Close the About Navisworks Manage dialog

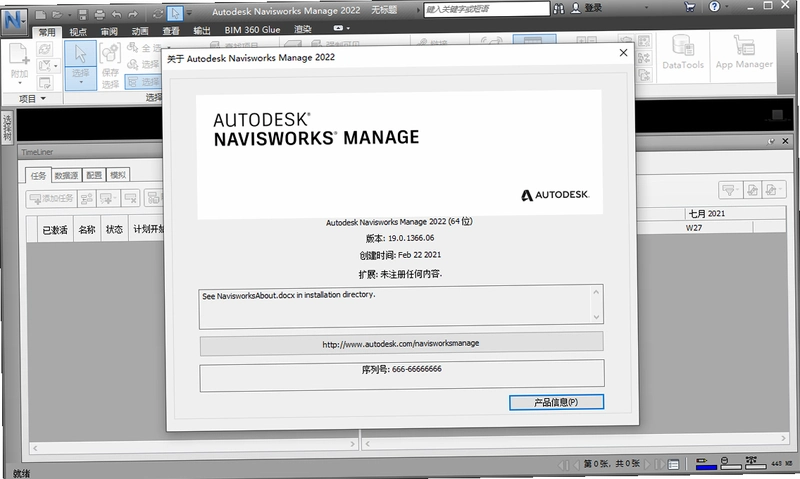pos(623,53)
